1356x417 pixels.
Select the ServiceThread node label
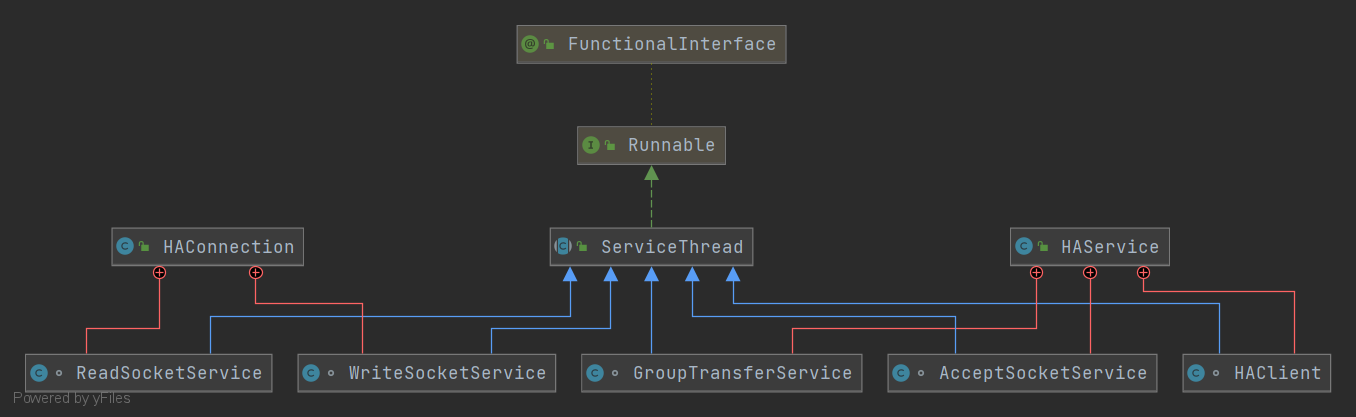pos(672,246)
